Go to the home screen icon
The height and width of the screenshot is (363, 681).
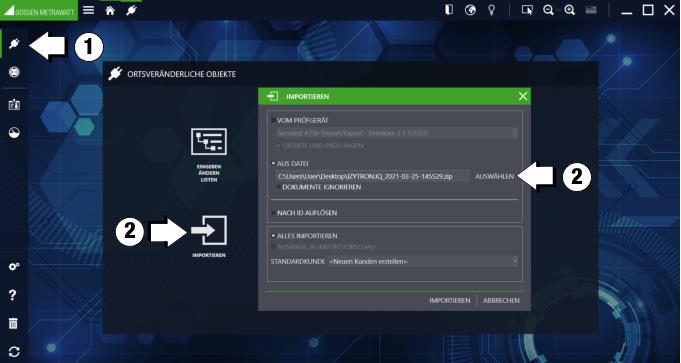click(x=110, y=10)
